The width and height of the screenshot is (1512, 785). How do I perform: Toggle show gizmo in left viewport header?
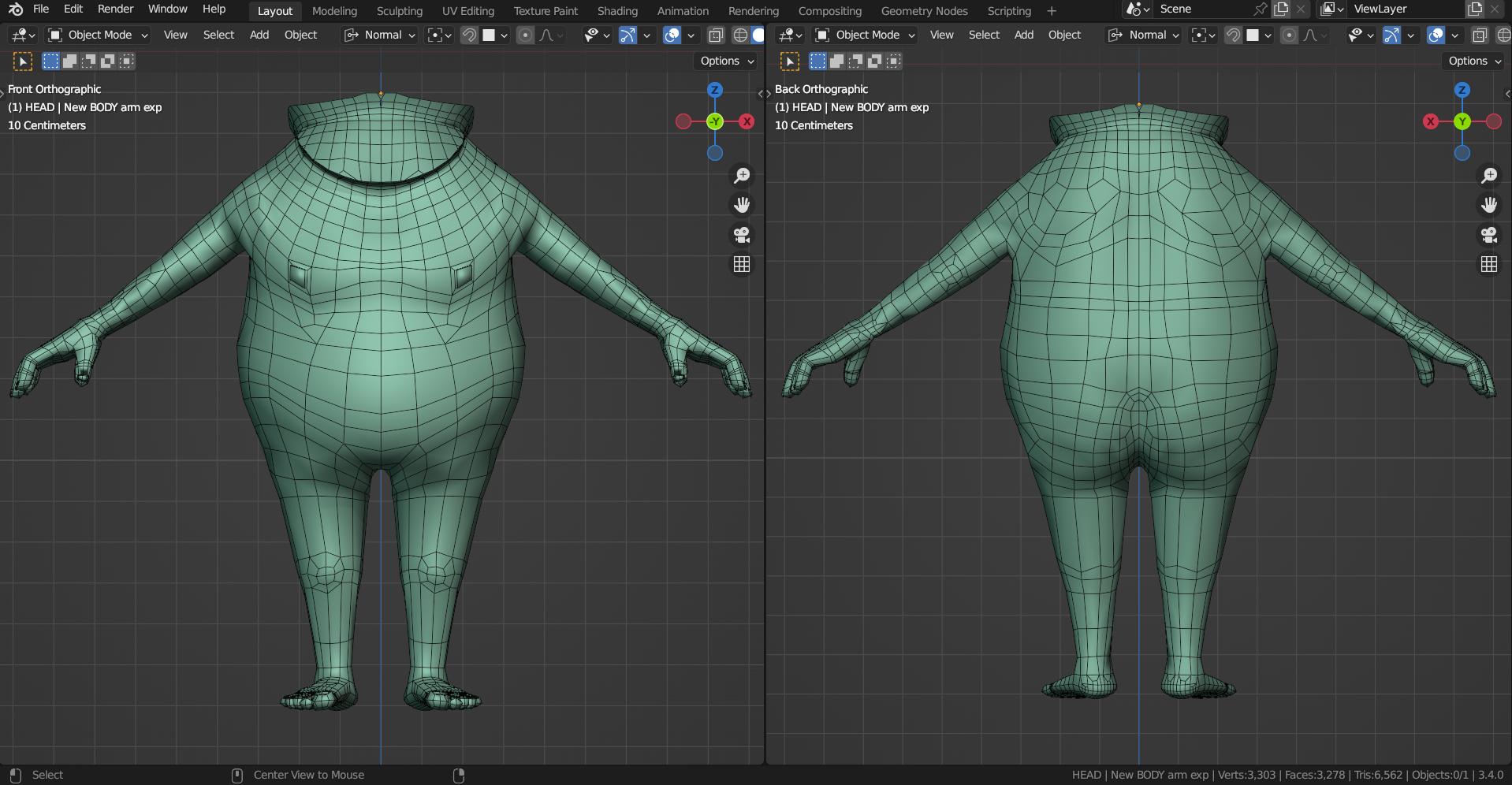628,35
